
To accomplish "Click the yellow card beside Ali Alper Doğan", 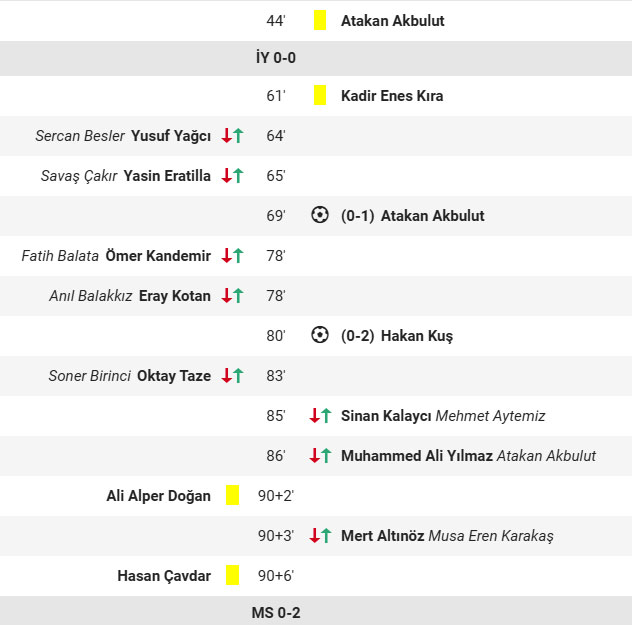I will coord(232,495).
